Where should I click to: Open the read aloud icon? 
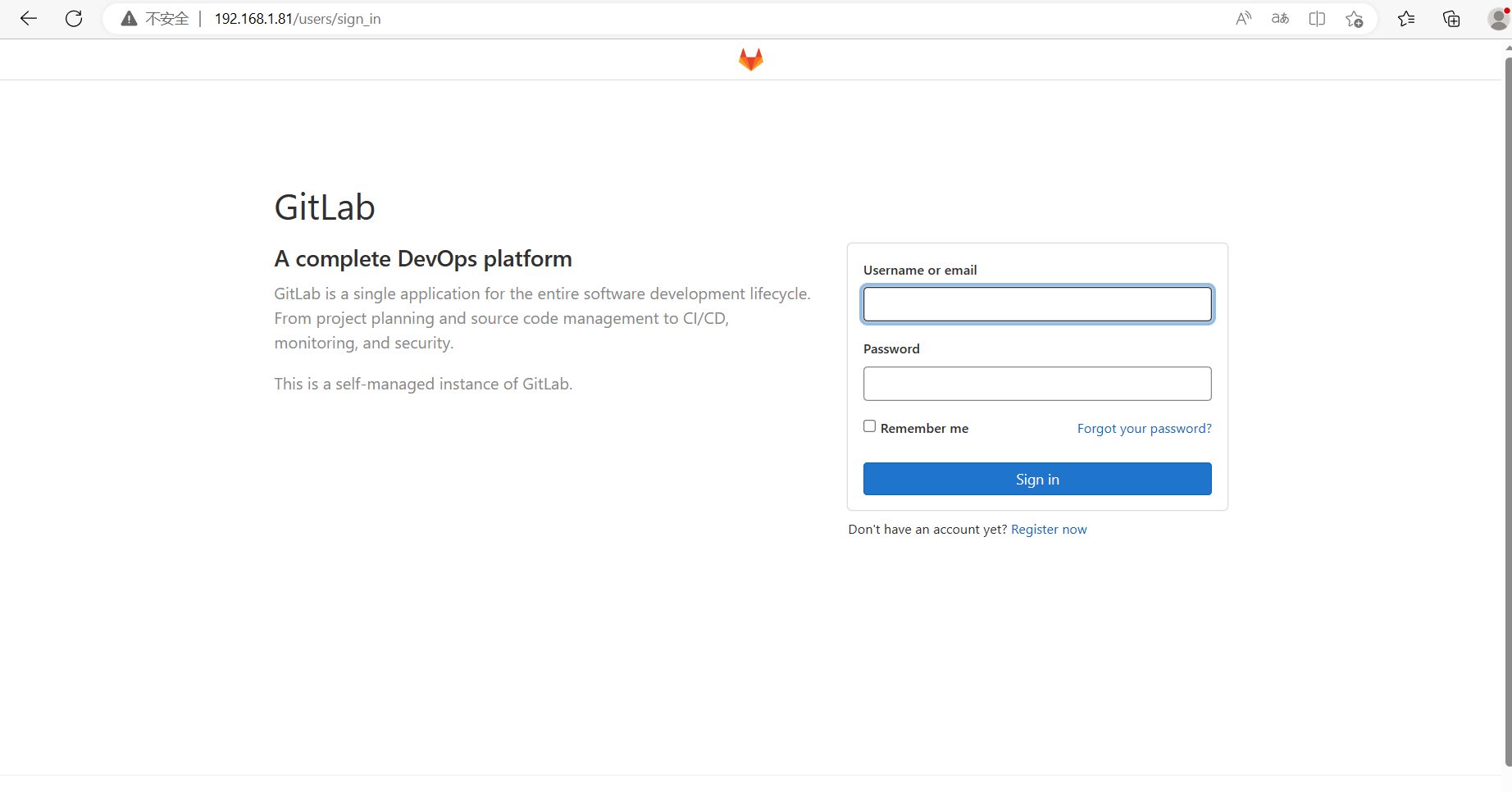[x=1244, y=19]
